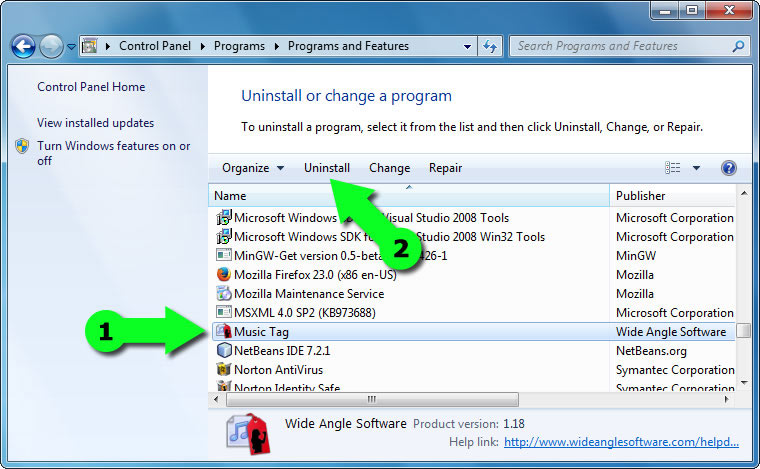Refresh the Programs and Features view

(490, 47)
